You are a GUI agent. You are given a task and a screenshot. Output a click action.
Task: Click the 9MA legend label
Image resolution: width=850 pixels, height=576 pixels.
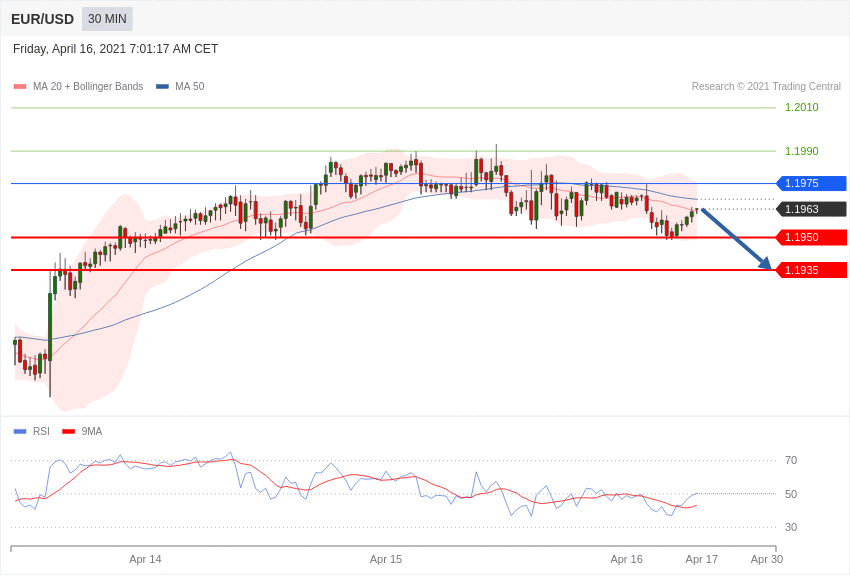point(92,431)
